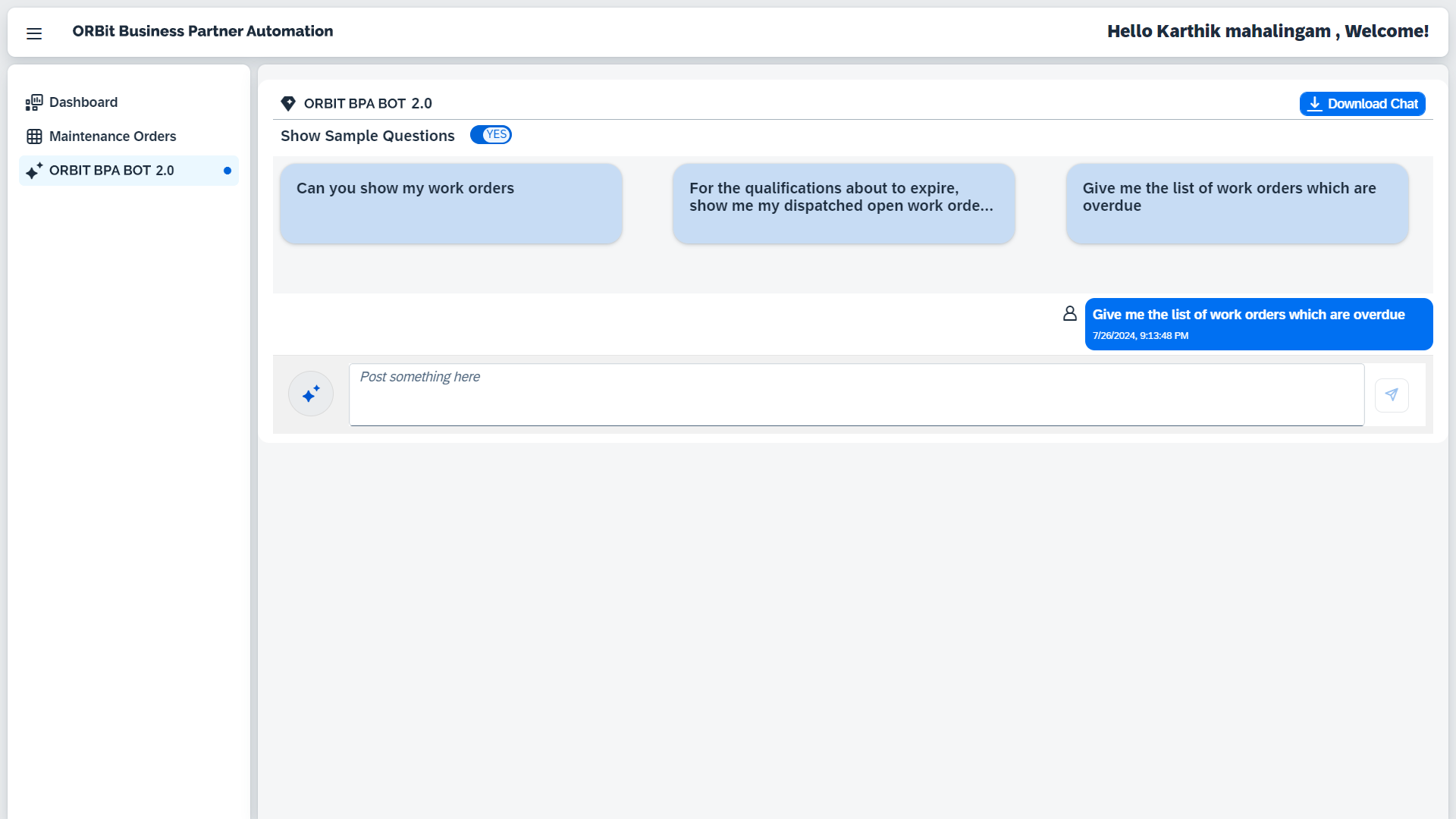Screen dimensions: 1456x819
Task: Click the 'Can you show my work orders' card
Action: click(x=450, y=203)
